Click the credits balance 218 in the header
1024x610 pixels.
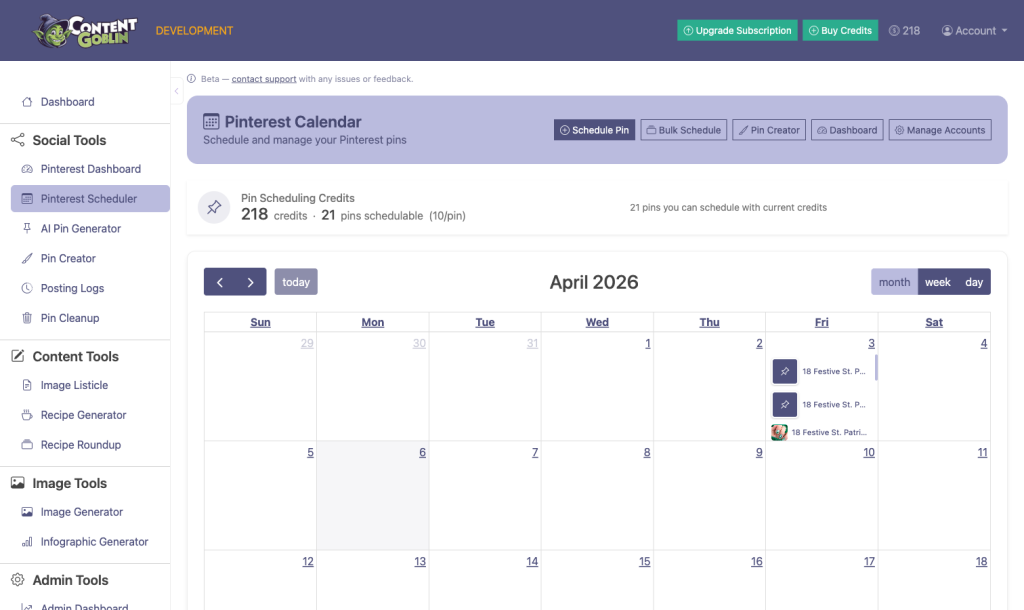click(904, 31)
